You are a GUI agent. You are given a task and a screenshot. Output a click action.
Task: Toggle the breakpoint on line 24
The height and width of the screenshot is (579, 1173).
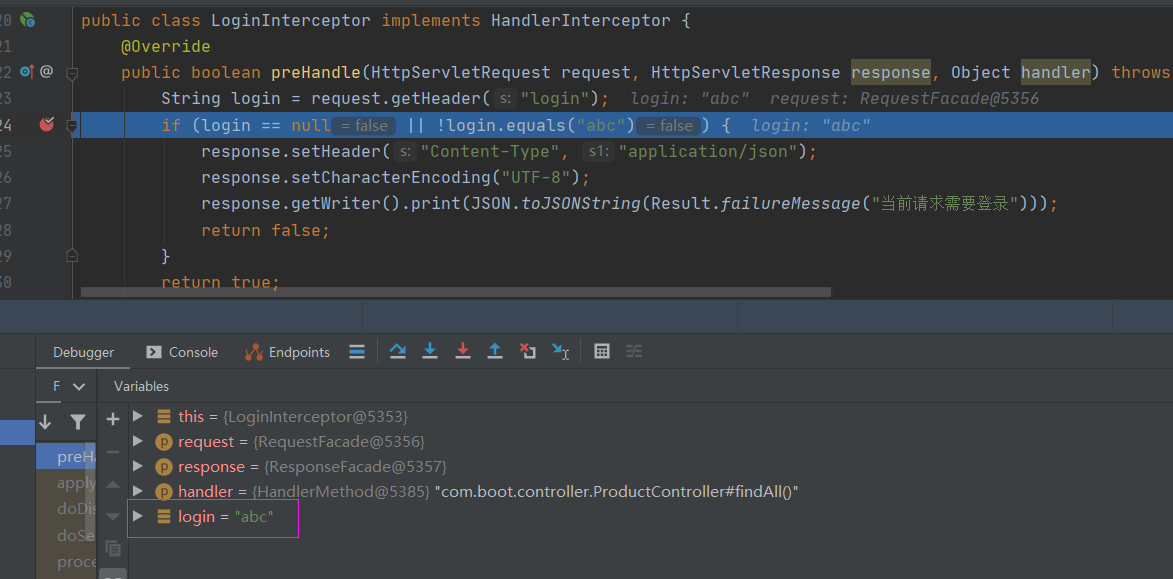coord(46,124)
